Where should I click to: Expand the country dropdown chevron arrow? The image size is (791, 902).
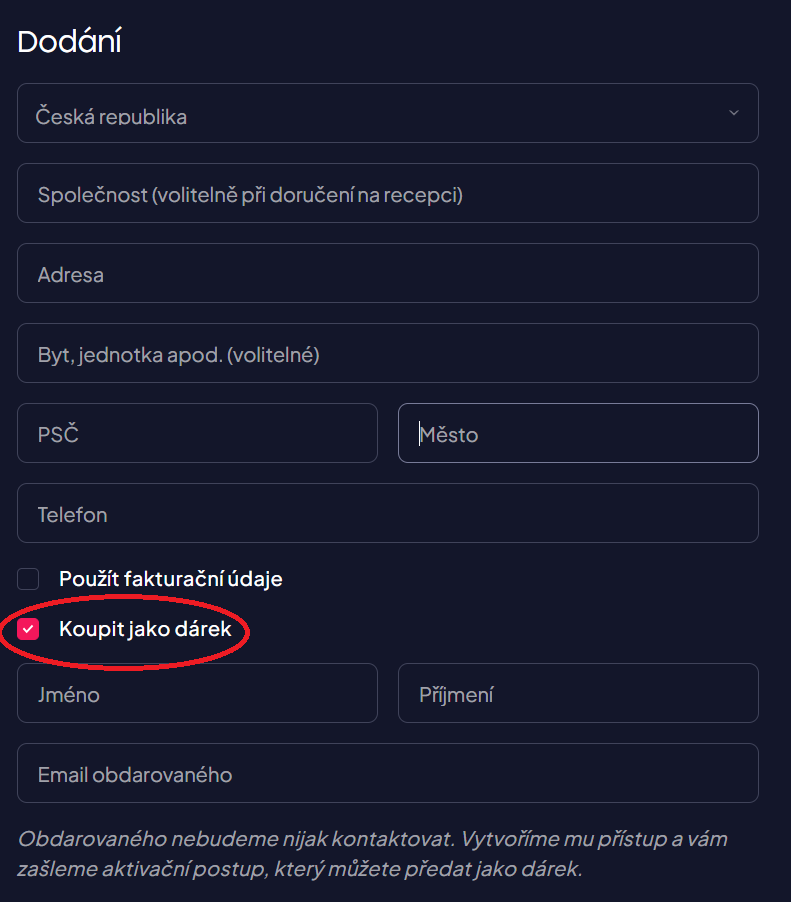[734, 113]
